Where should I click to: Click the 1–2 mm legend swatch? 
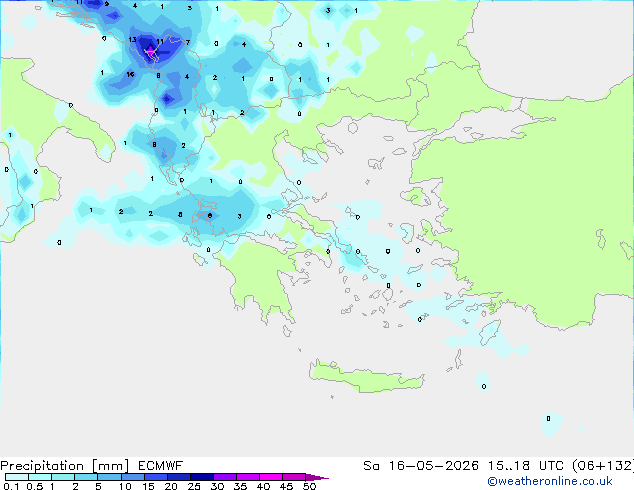(63, 477)
